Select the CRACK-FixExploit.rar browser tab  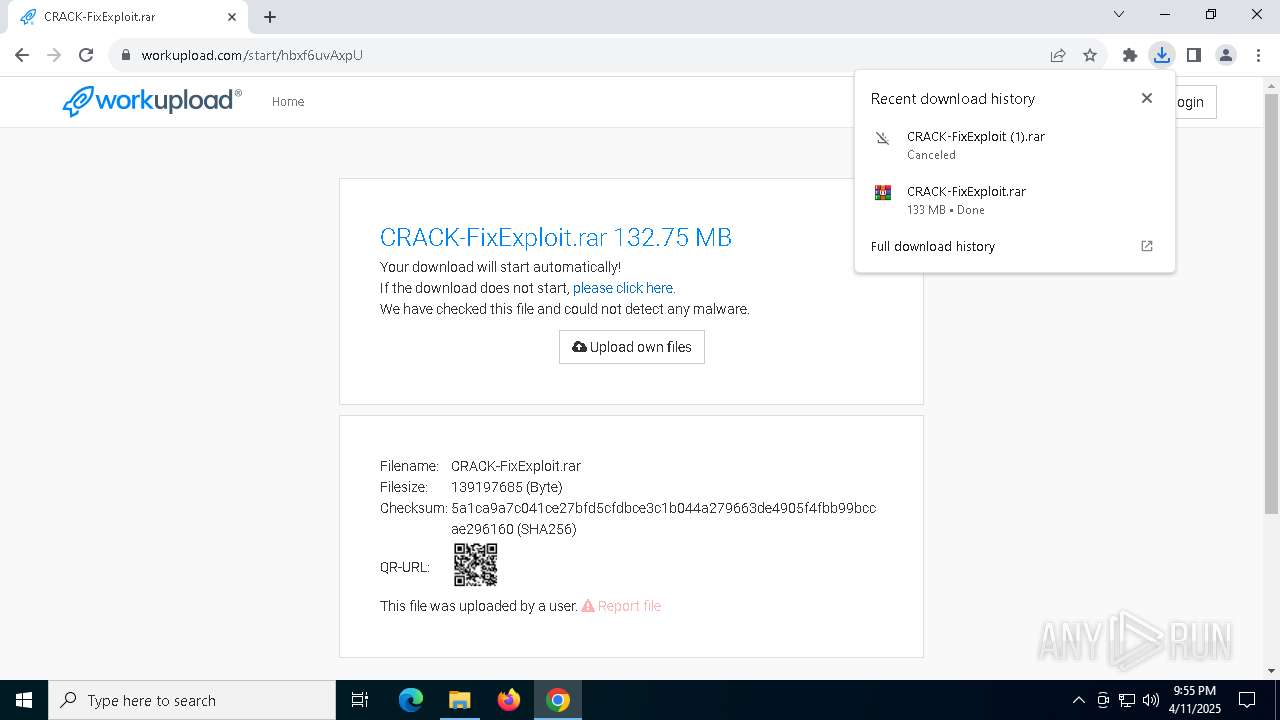(126, 17)
